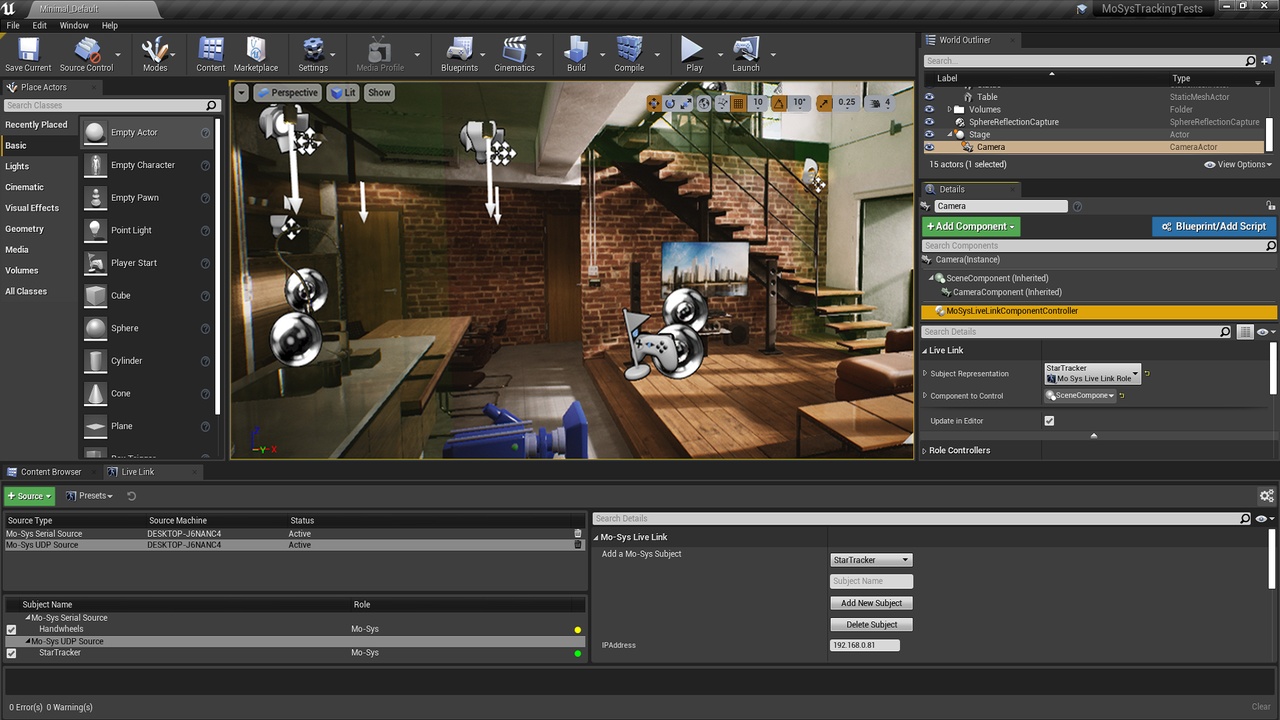Open the Help menu
This screenshot has height=720, width=1280.
coord(110,25)
